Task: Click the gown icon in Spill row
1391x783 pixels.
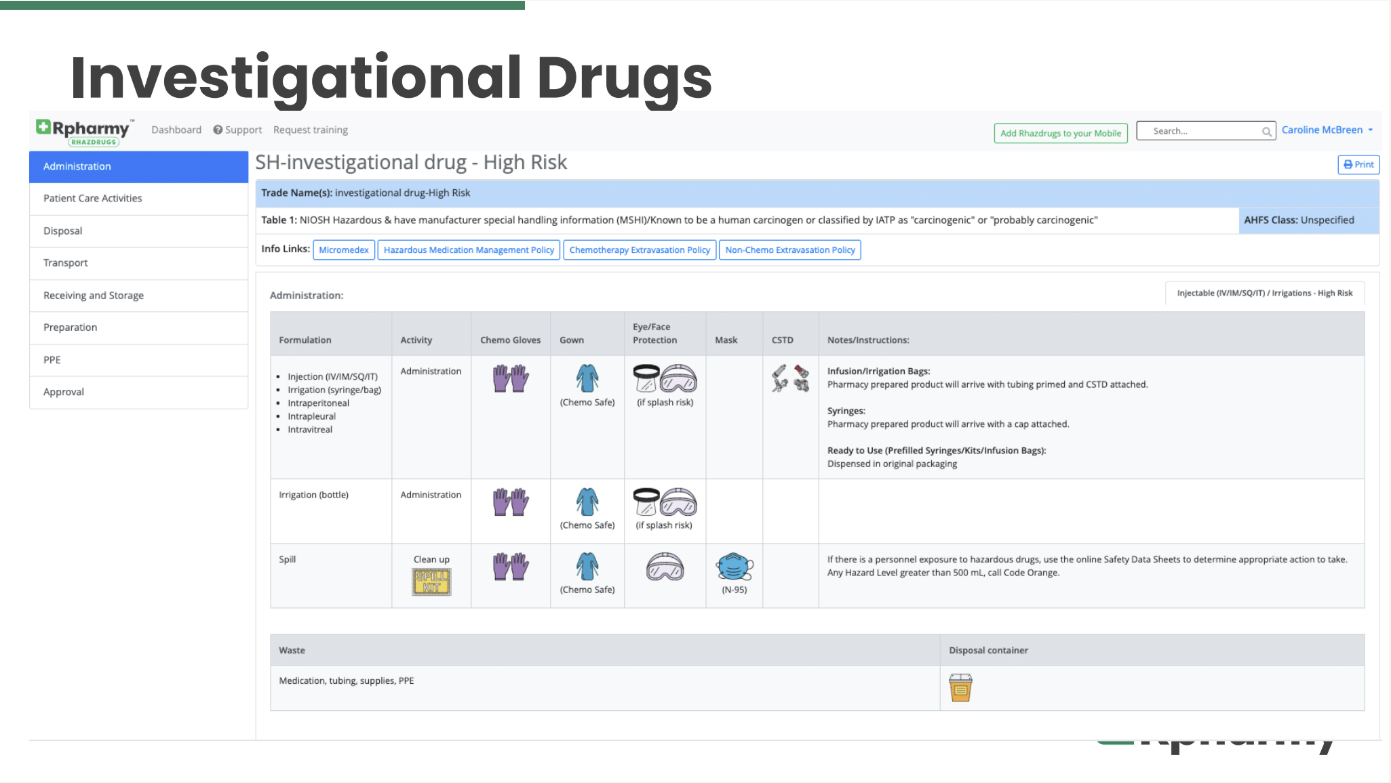Action: point(586,566)
